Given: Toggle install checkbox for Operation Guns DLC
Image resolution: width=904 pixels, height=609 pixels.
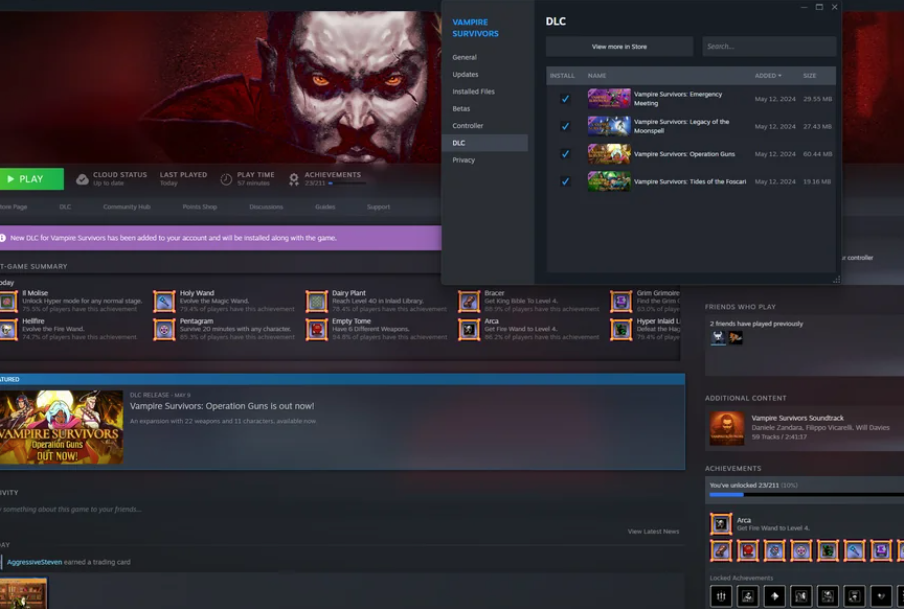Looking at the screenshot, I should (565, 154).
